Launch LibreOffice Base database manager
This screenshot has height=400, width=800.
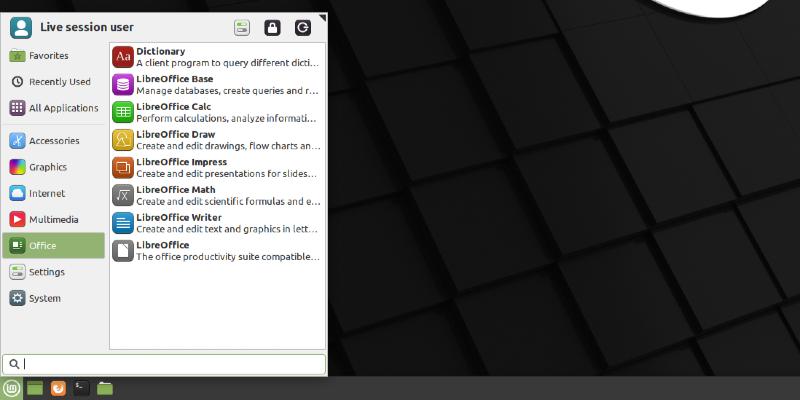216,85
